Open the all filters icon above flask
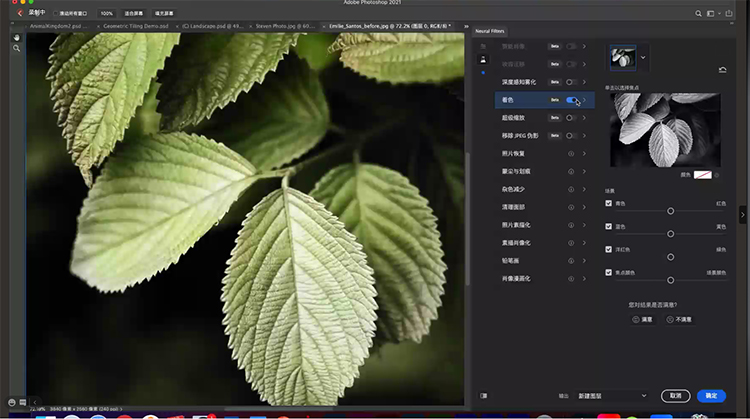Screen dimensions: 750x419 tap(483, 46)
